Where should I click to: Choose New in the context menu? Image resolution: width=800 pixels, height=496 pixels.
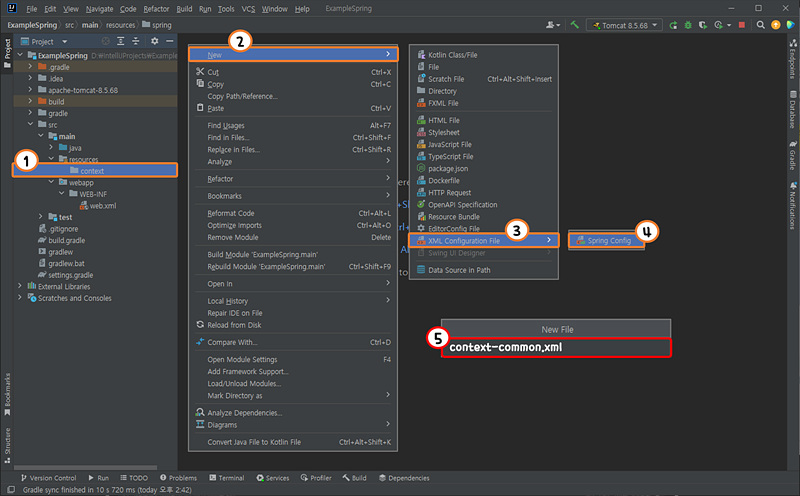[x=293, y=55]
